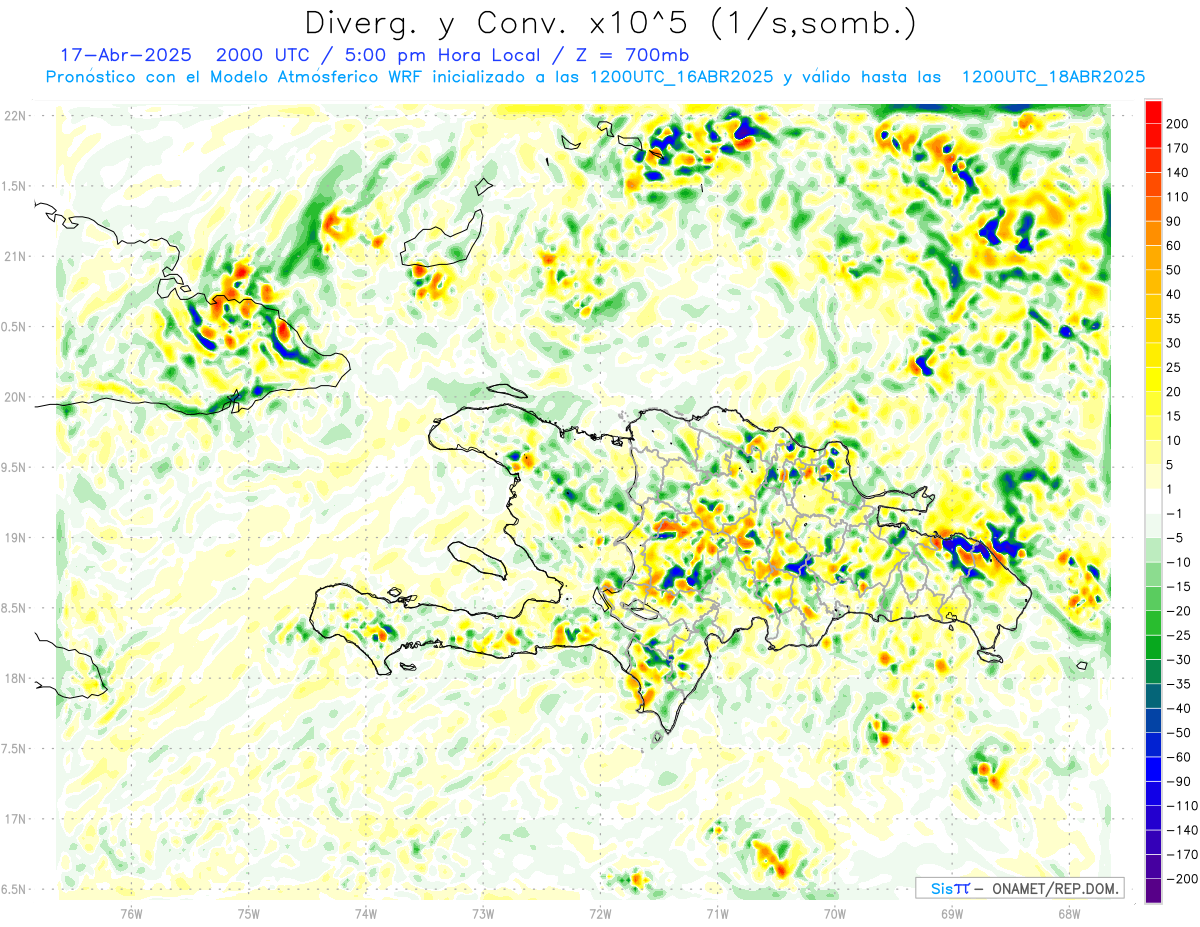Click the '-40' scale label
Viewport: 1200px width, 927px height.
(1179, 708)
